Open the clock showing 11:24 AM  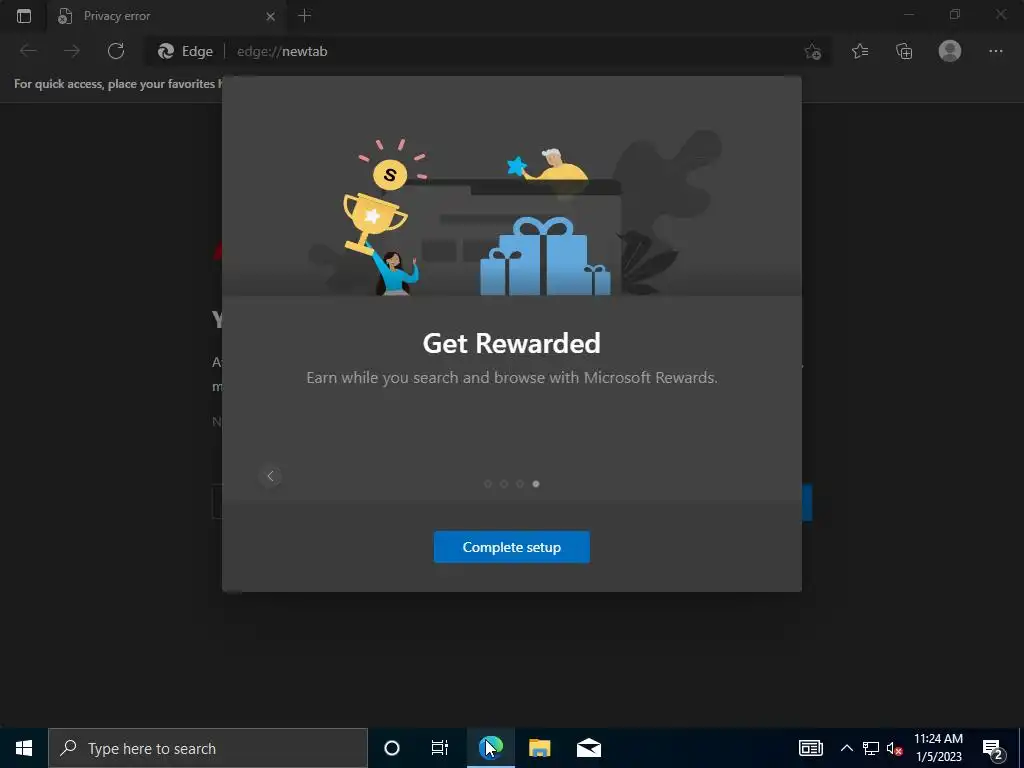click(x=938, y=748)
